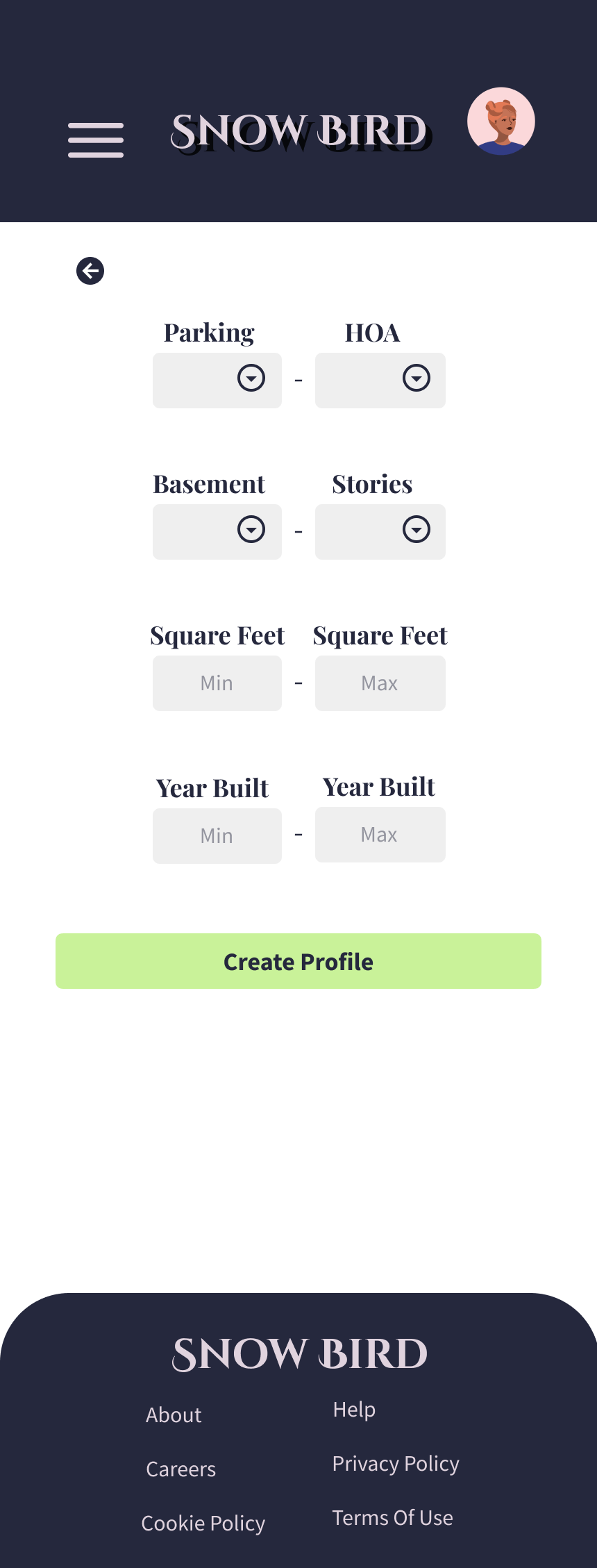
Task: Open the Privacy Policy link
Action: click(396, 1464)
